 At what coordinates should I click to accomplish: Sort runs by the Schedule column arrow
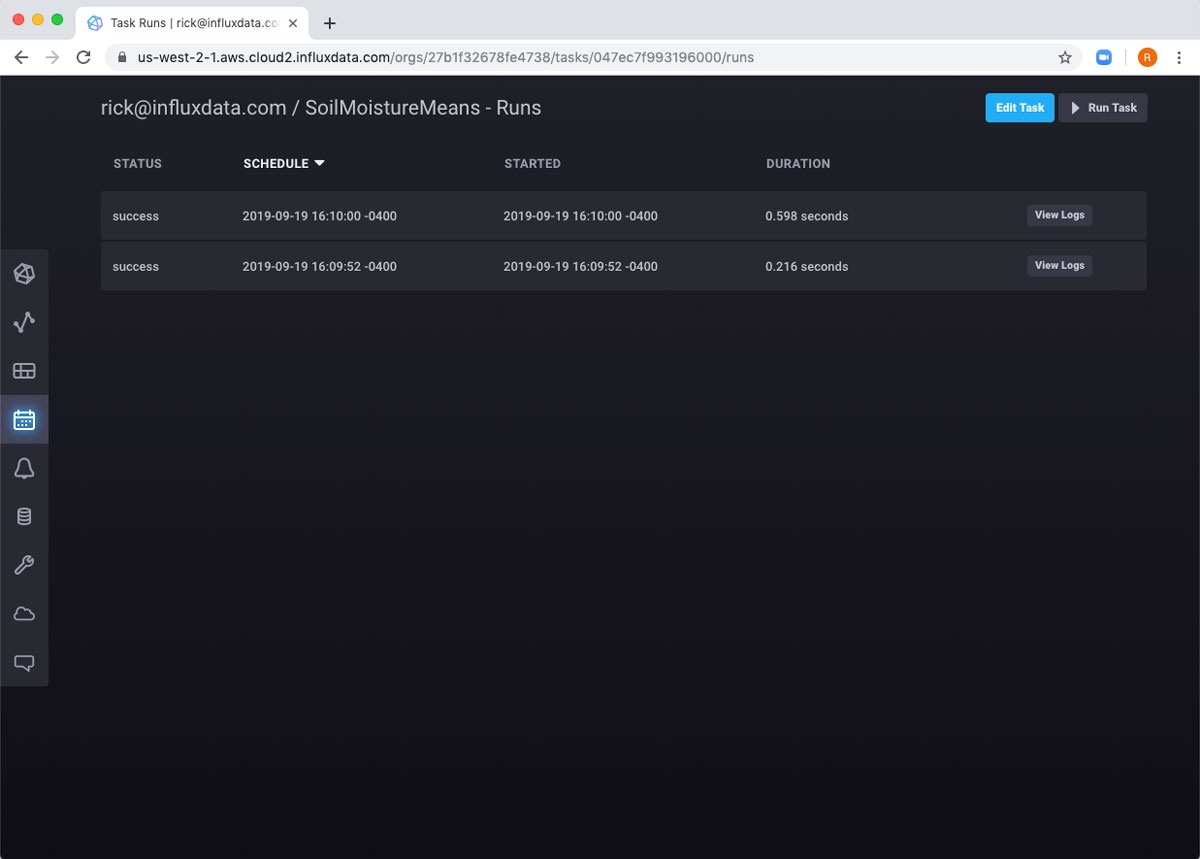coord(319,163)
